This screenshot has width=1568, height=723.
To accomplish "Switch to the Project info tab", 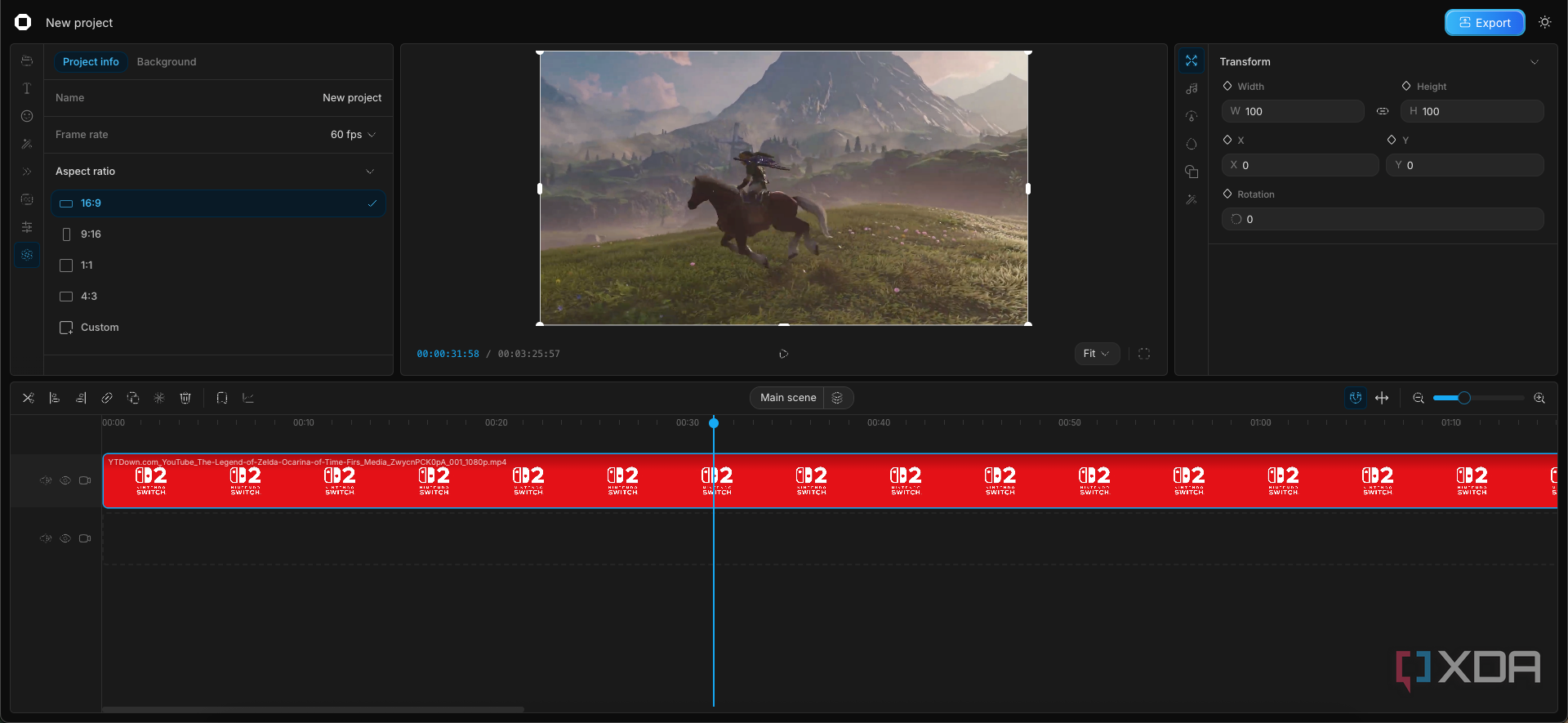I will tap(91, 61).
